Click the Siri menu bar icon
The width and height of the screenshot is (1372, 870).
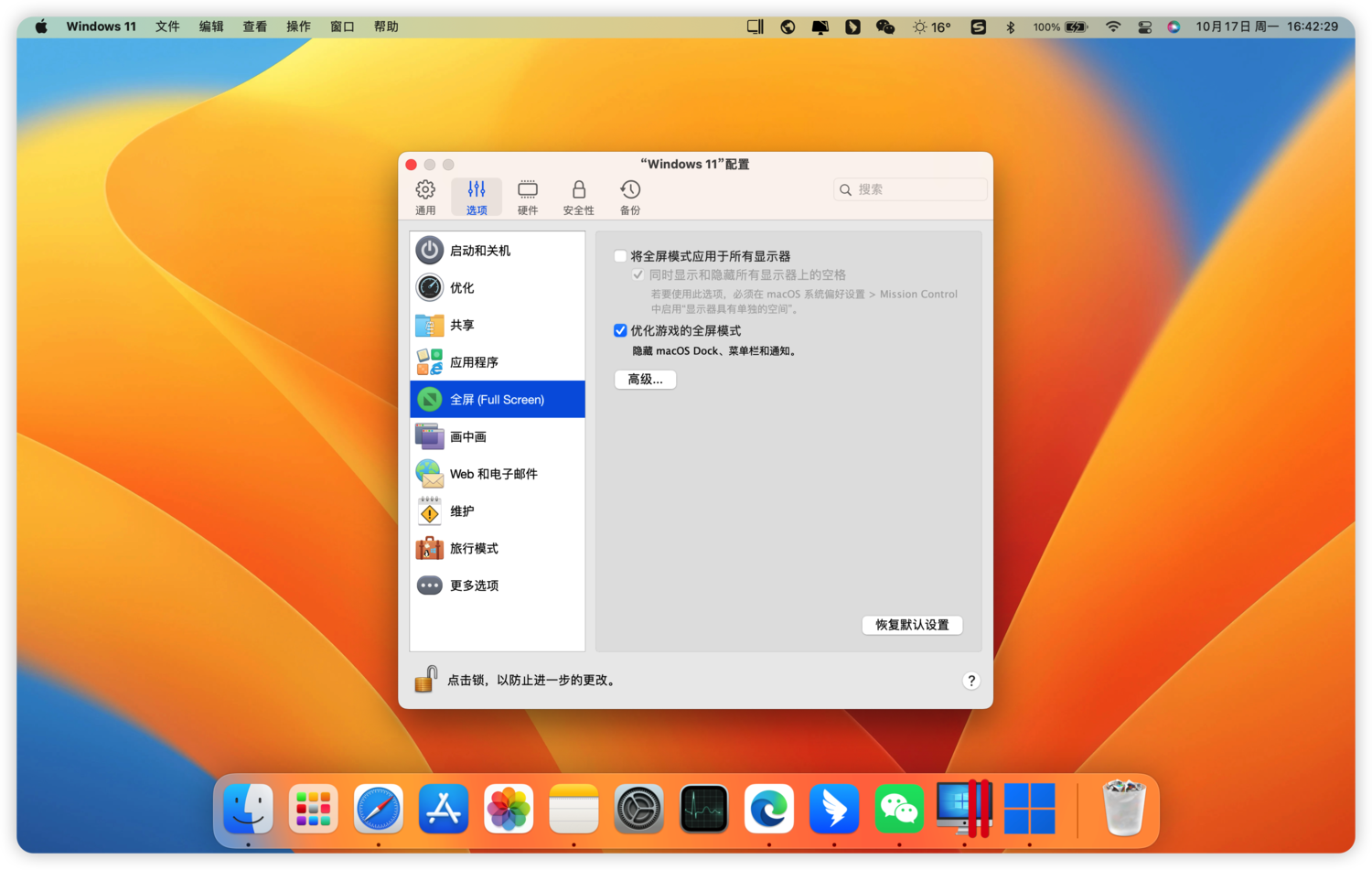pyautogui.click(x=1174, y=27)
